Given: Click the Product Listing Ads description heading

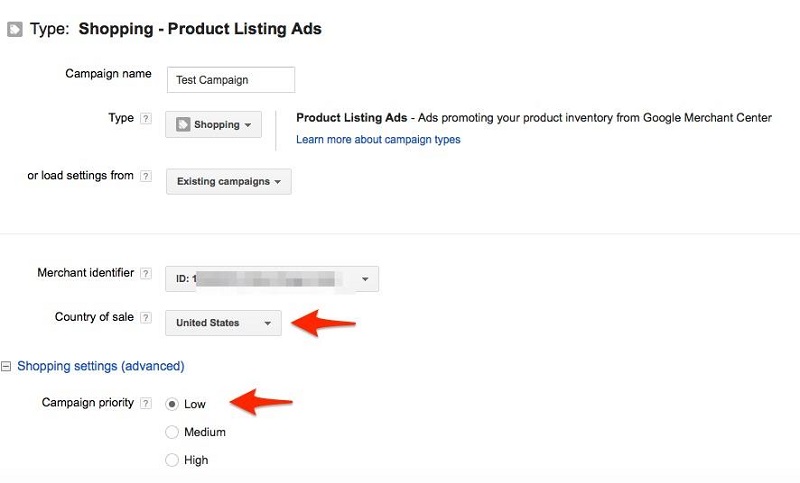Looking at the screenshot, I should [x=347, y=118].
